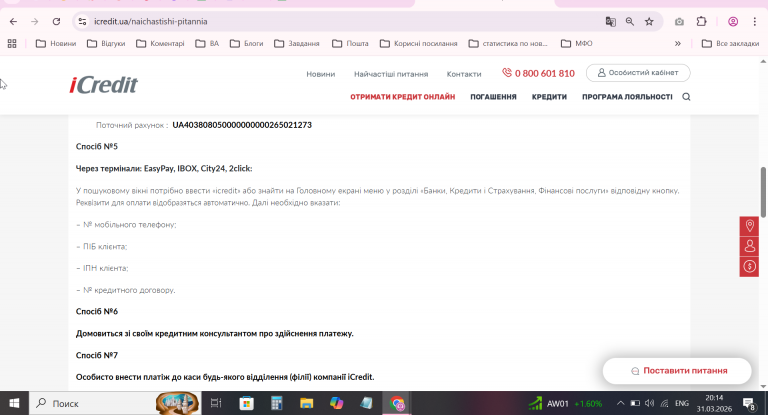The height and width of the screenshot is (415, 768).
Task: Click the network tray icon
Action: coord(664,403)
